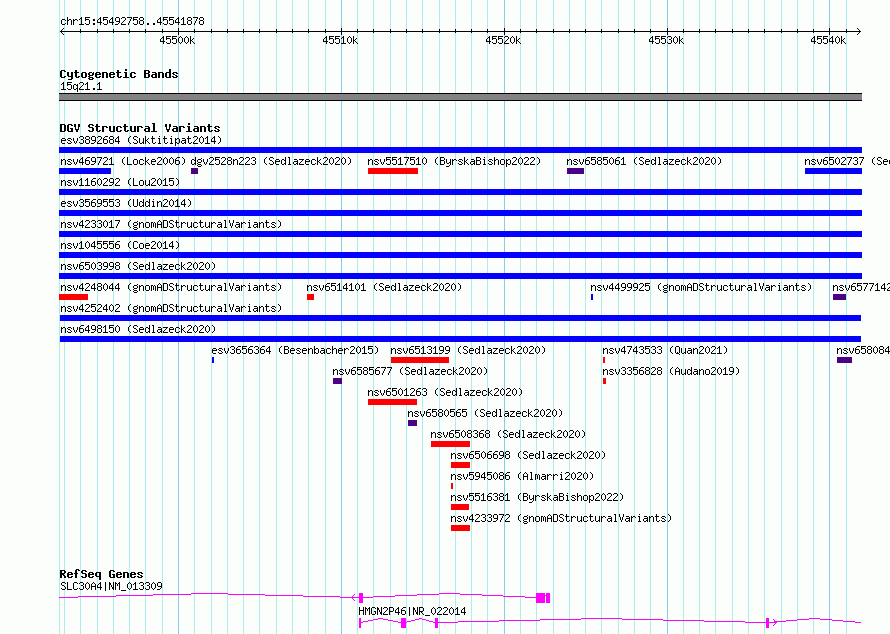Image resolution: width=890 pixels, height=634 pixels.
Task: Select the HMGN2P46 gene exon block
Action: coord(404,623)
